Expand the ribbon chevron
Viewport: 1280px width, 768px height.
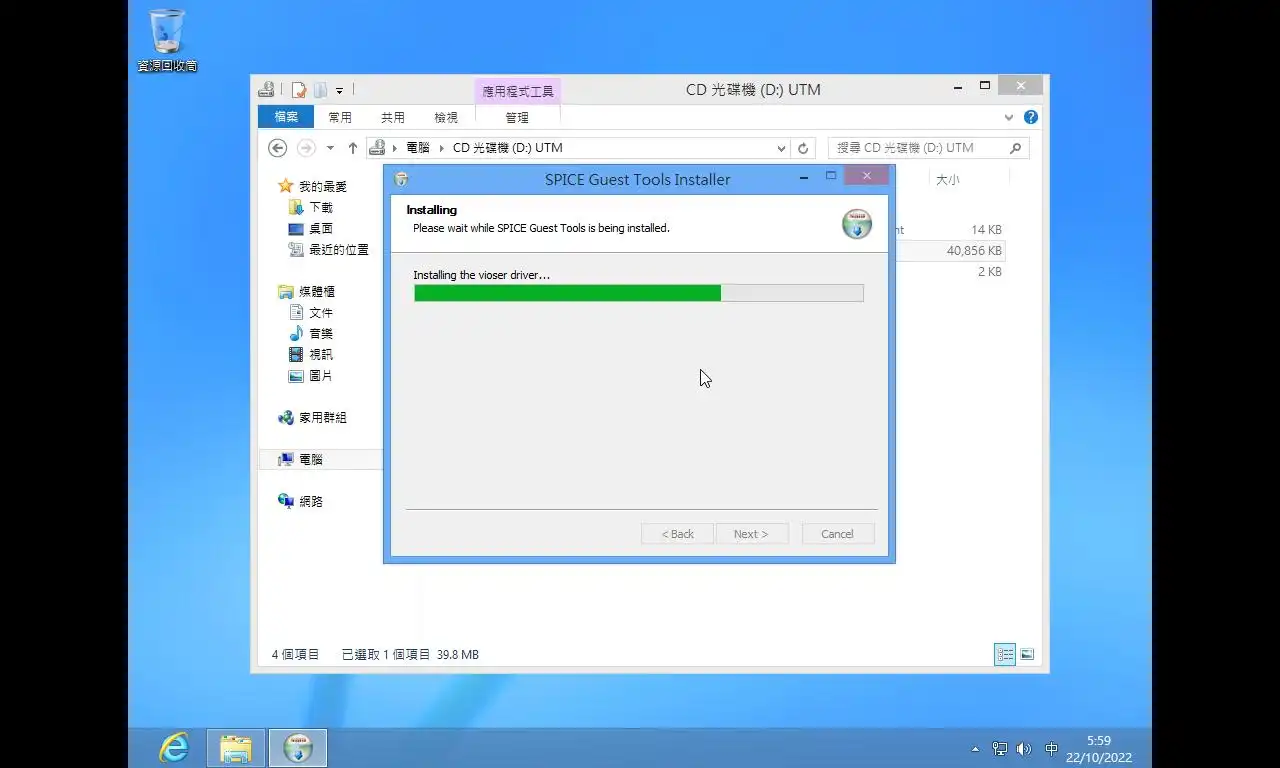pyautogui.click(x=1009, y=117)
